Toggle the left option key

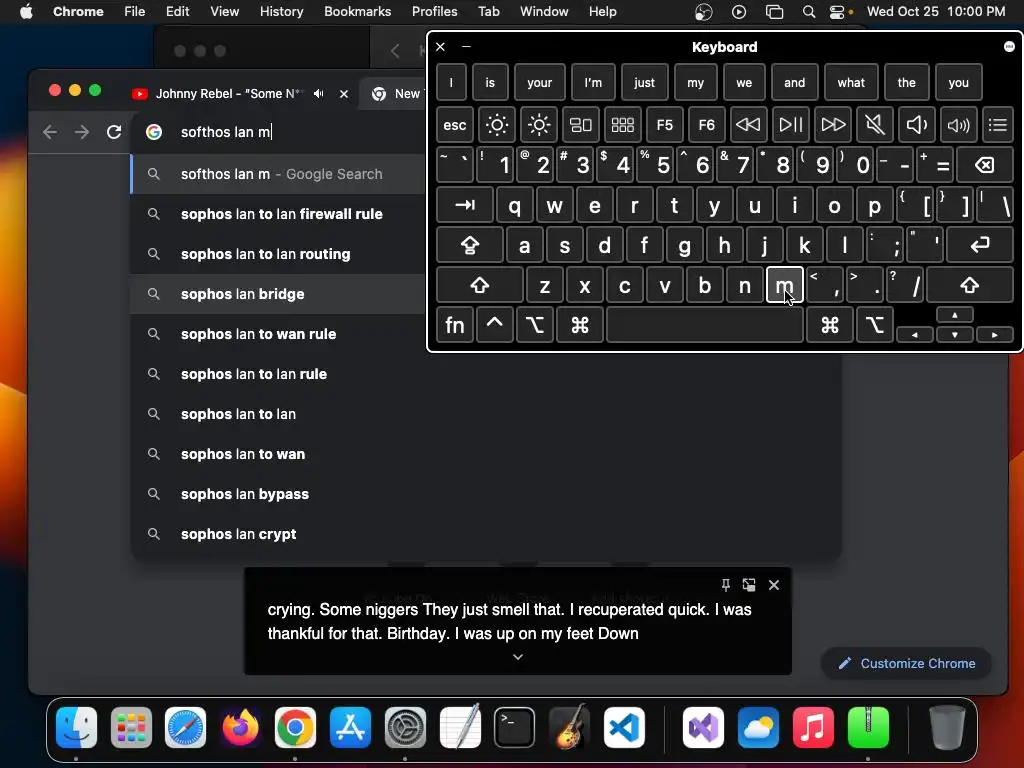point(534,325)
